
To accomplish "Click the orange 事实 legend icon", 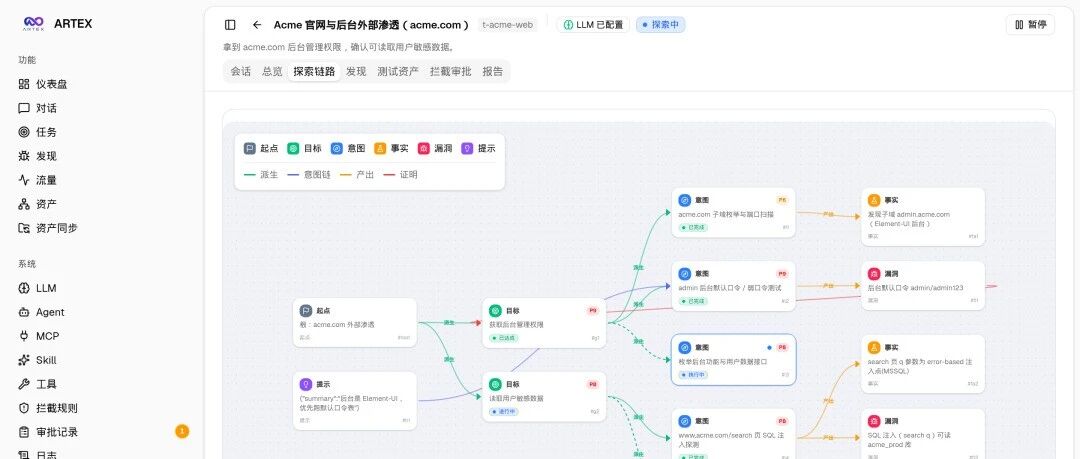I will pyautogui.click(x=380, y=148).
